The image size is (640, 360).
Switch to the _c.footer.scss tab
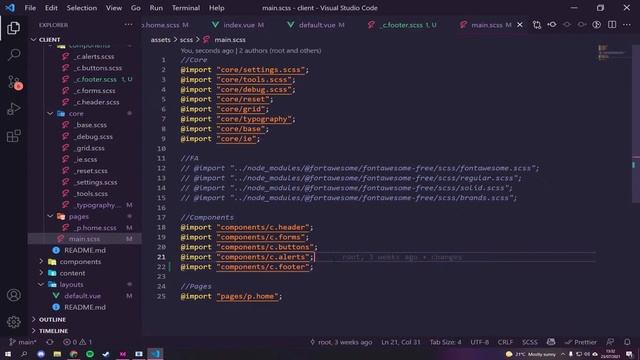click(x=403, y=25)
